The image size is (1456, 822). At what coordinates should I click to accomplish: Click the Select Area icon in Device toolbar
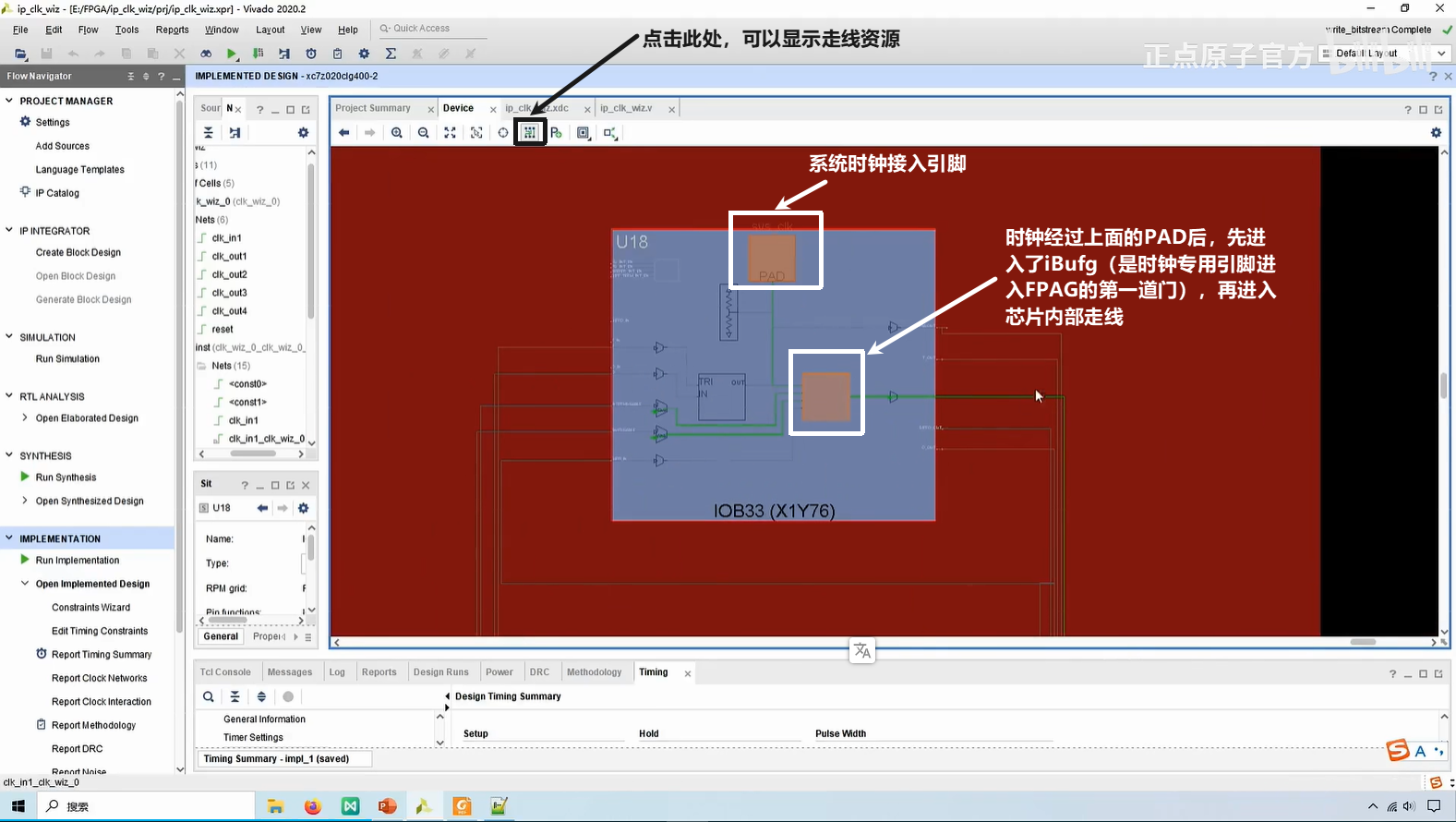pyautogui.click(x=476, y=133)
